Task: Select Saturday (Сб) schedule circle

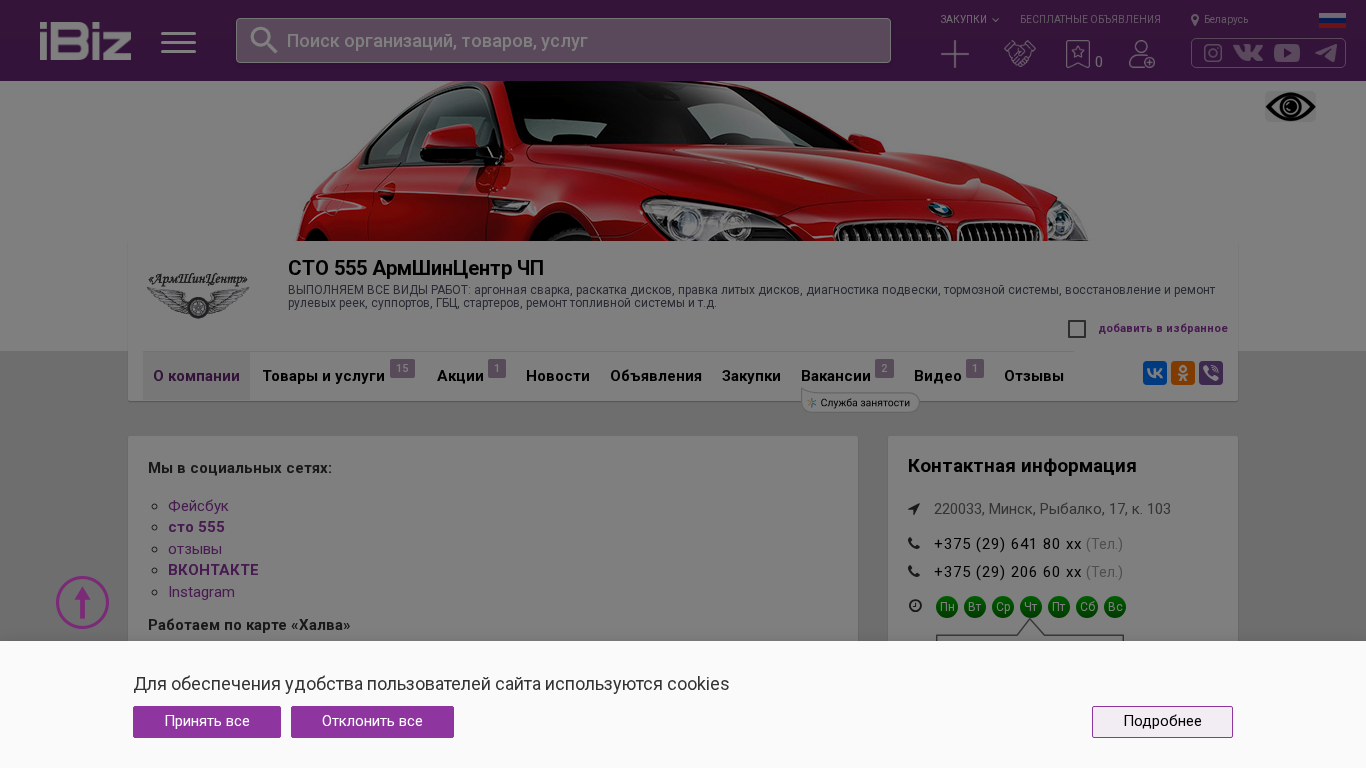Action: (1087, 607)
